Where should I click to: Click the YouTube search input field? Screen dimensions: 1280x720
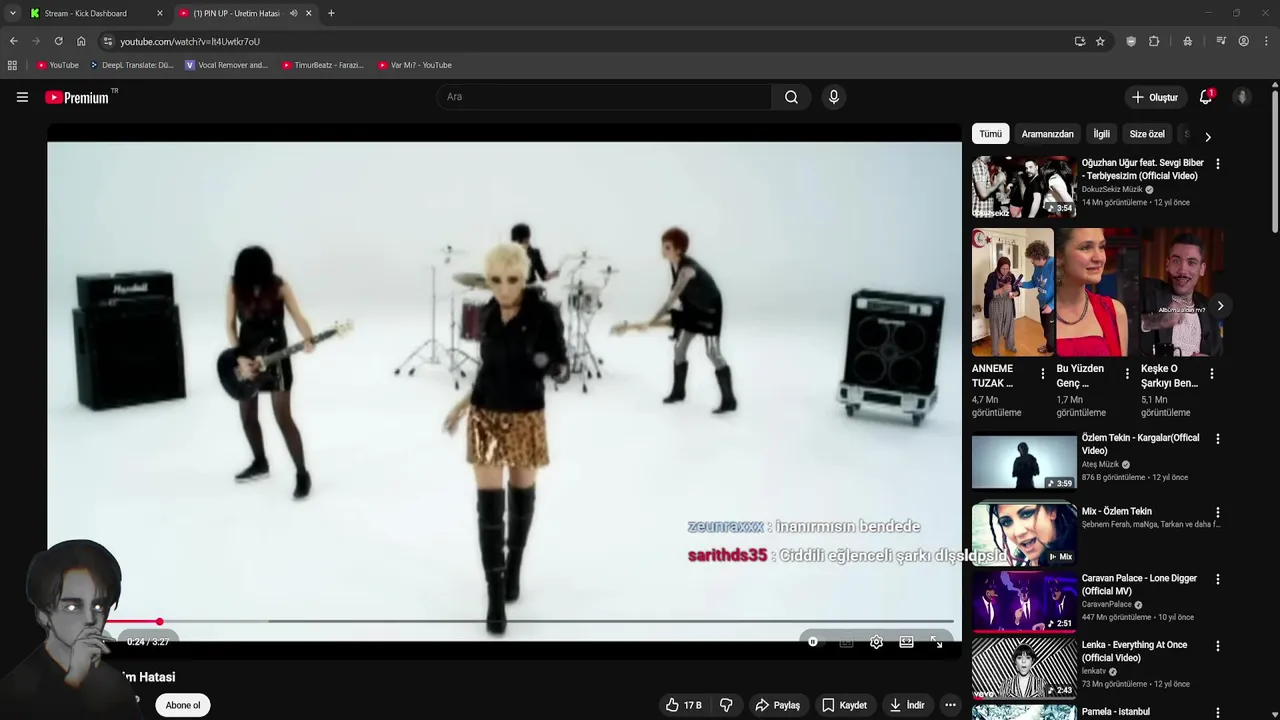604,97
